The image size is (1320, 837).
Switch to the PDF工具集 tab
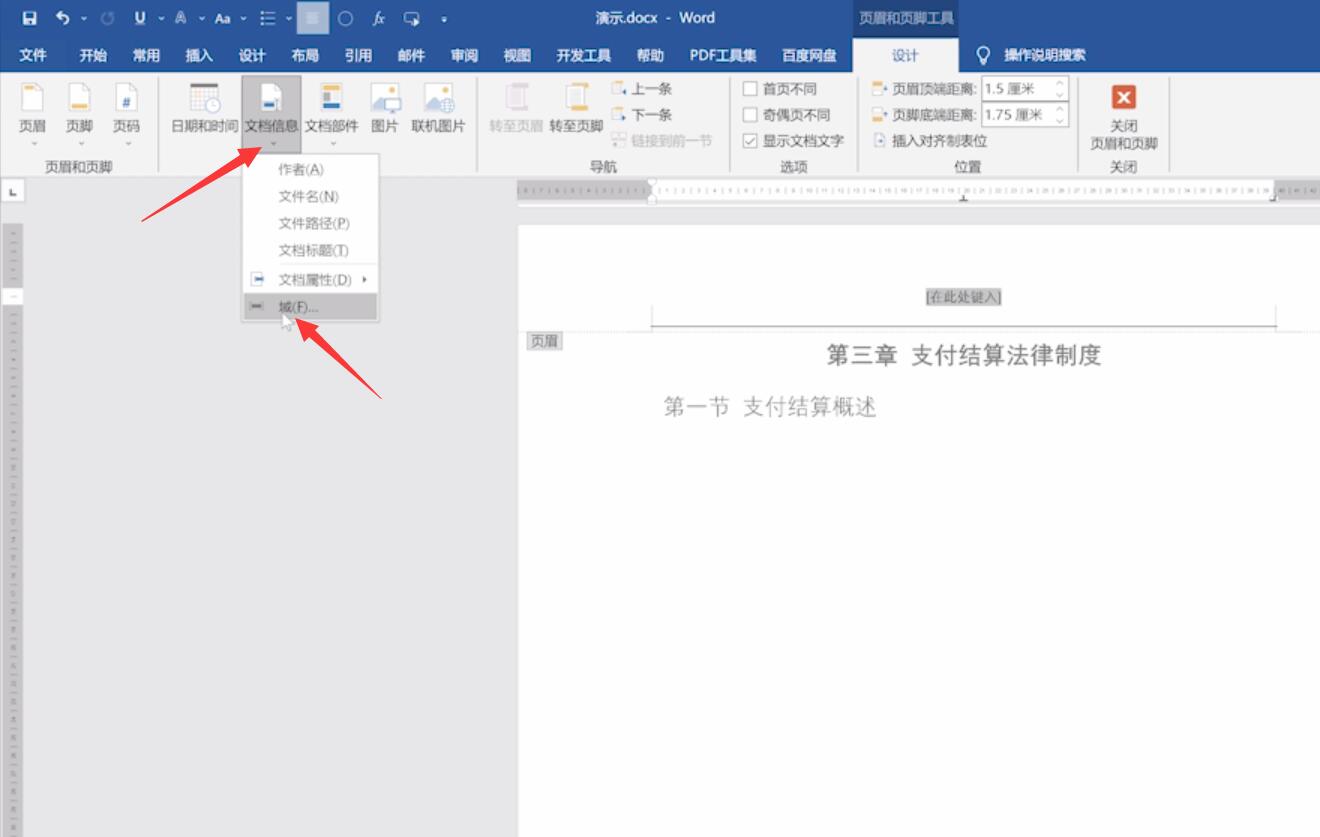pyautogui.click(x=723, y=55)
